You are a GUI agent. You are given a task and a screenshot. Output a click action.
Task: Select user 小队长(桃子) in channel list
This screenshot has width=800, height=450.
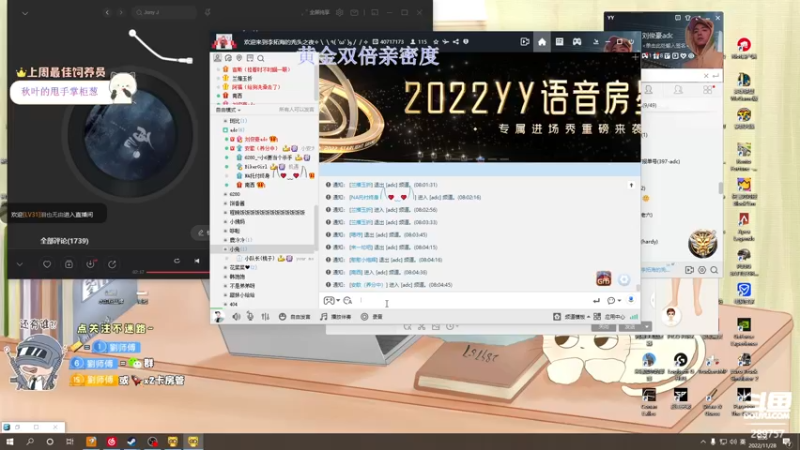coord(260,259)
